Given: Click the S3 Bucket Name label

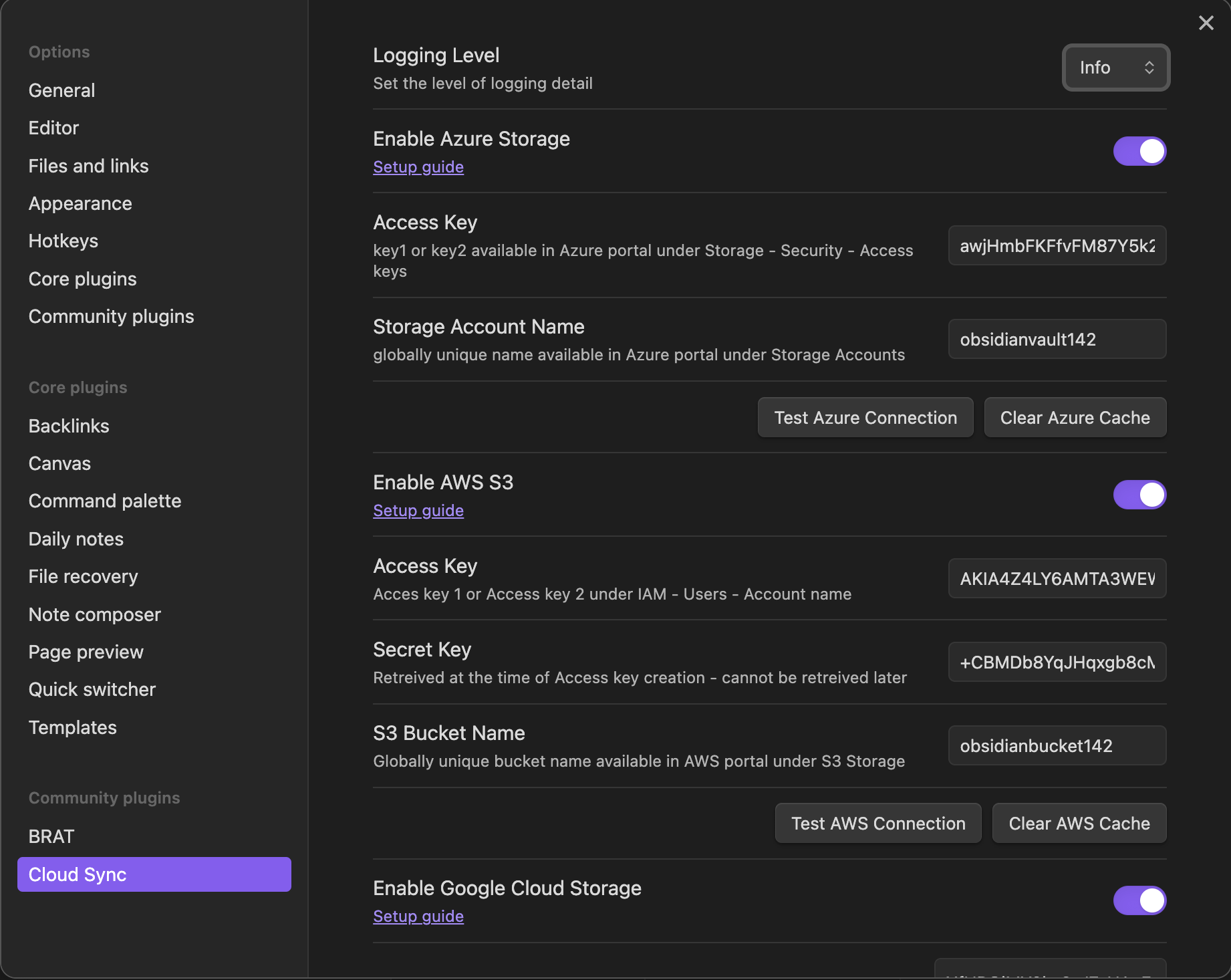Looking at the screenshot, I should (x=448, y=733).
